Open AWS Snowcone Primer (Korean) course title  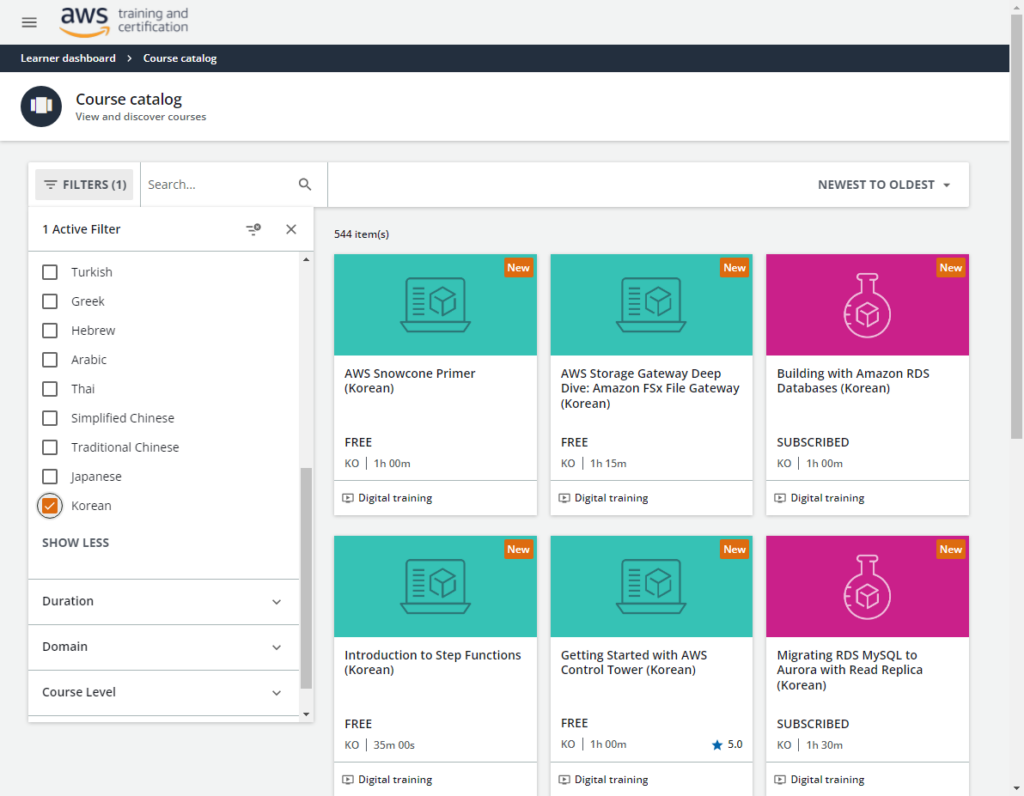coord(409,381)
